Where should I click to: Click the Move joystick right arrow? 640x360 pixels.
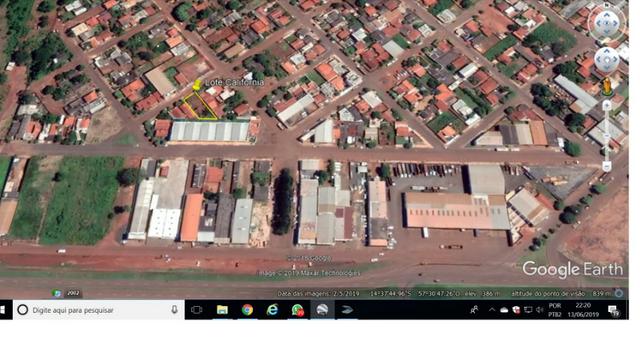[615, 60]
